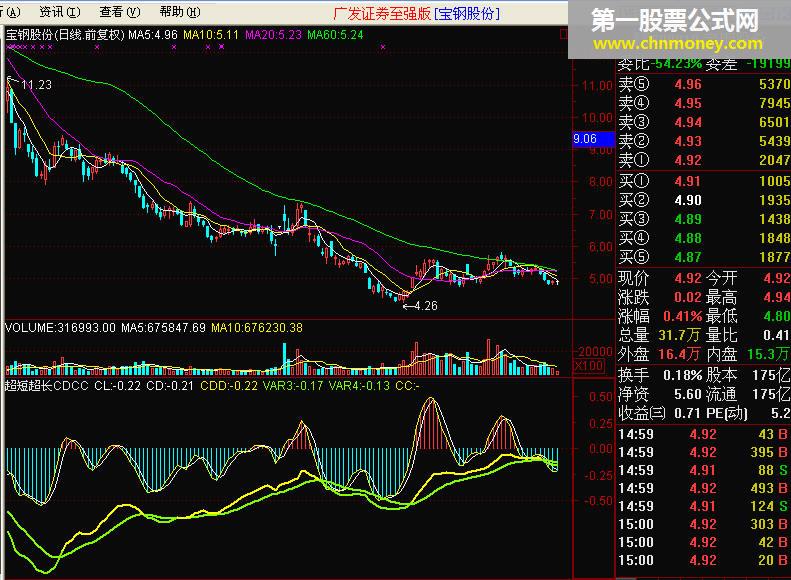Click the 总量 31.7万 value

(680, 335)
